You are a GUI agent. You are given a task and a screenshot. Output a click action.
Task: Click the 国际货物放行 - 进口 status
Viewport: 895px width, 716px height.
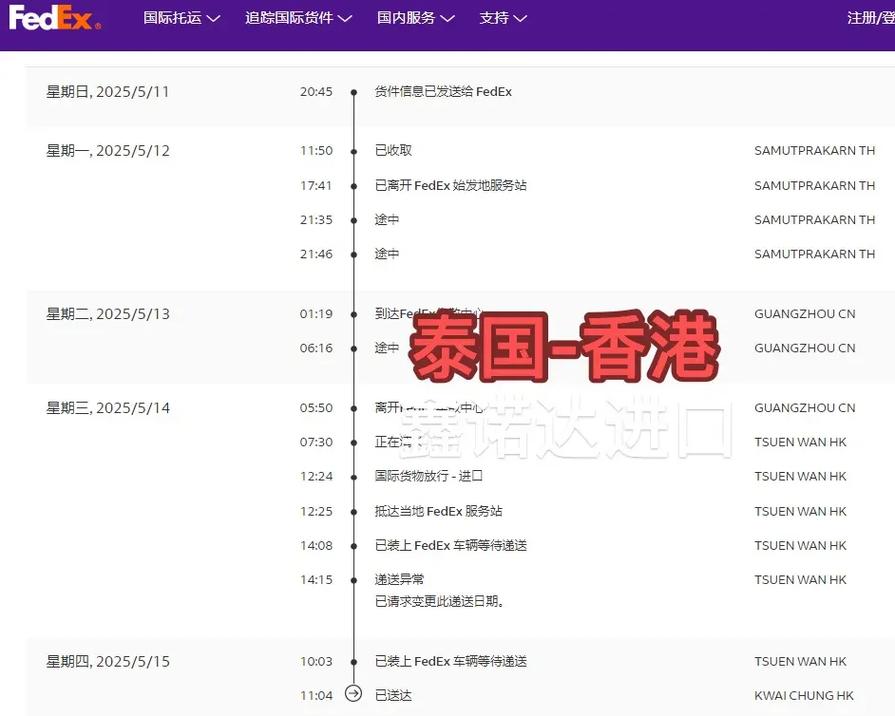coord(429,476)
